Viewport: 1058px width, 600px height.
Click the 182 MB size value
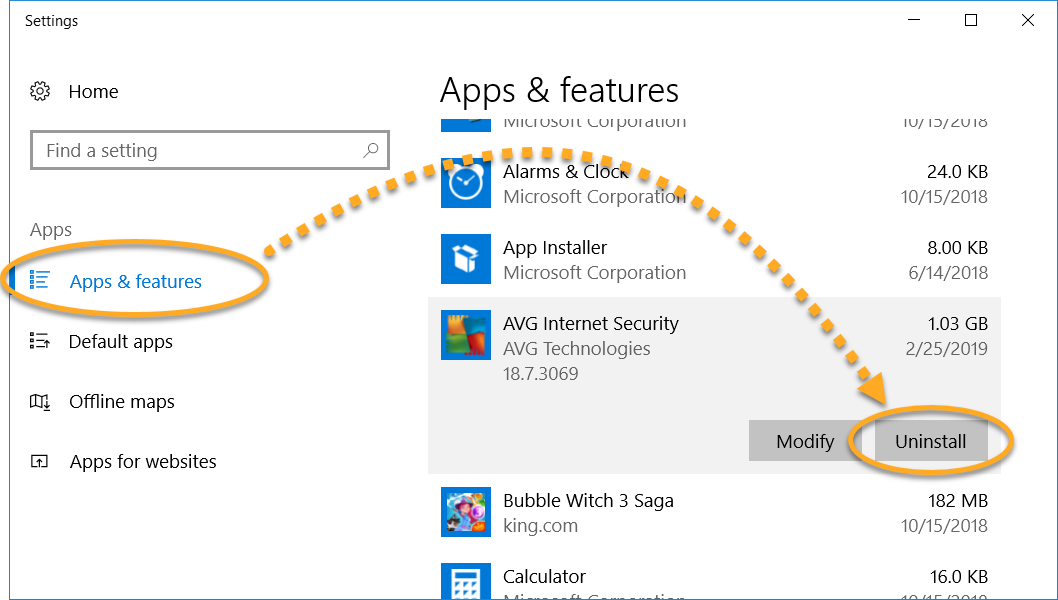coord(958,500)
